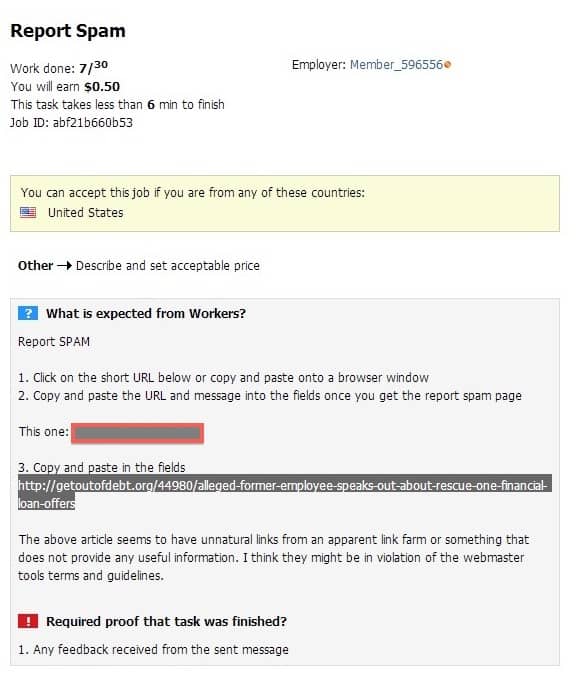Click the blue question mark icon

pos(28,313)
